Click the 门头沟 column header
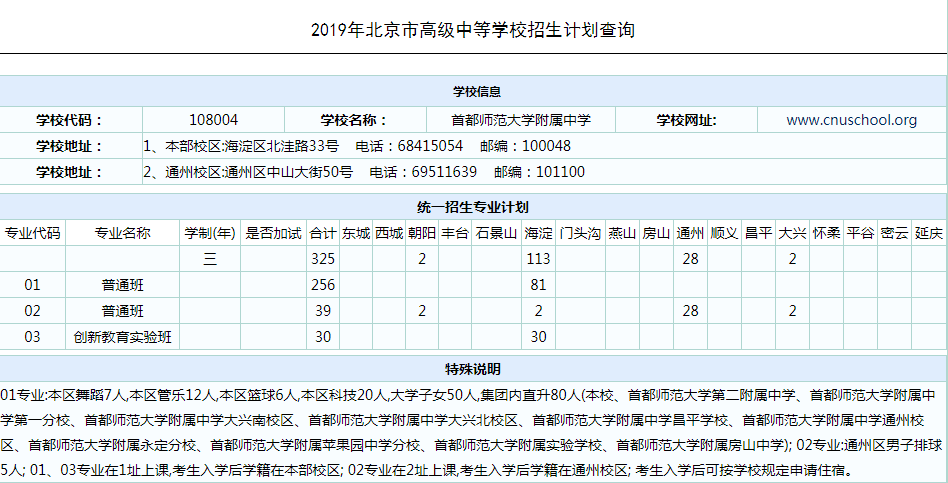 coord(580,233)
